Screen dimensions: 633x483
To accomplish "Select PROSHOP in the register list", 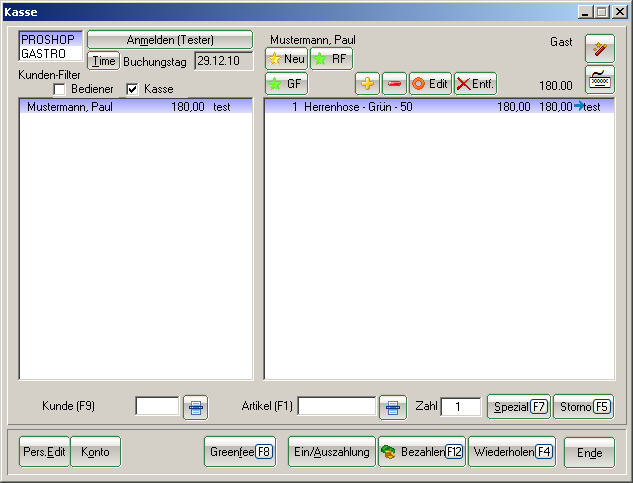I will pos(50,39).
